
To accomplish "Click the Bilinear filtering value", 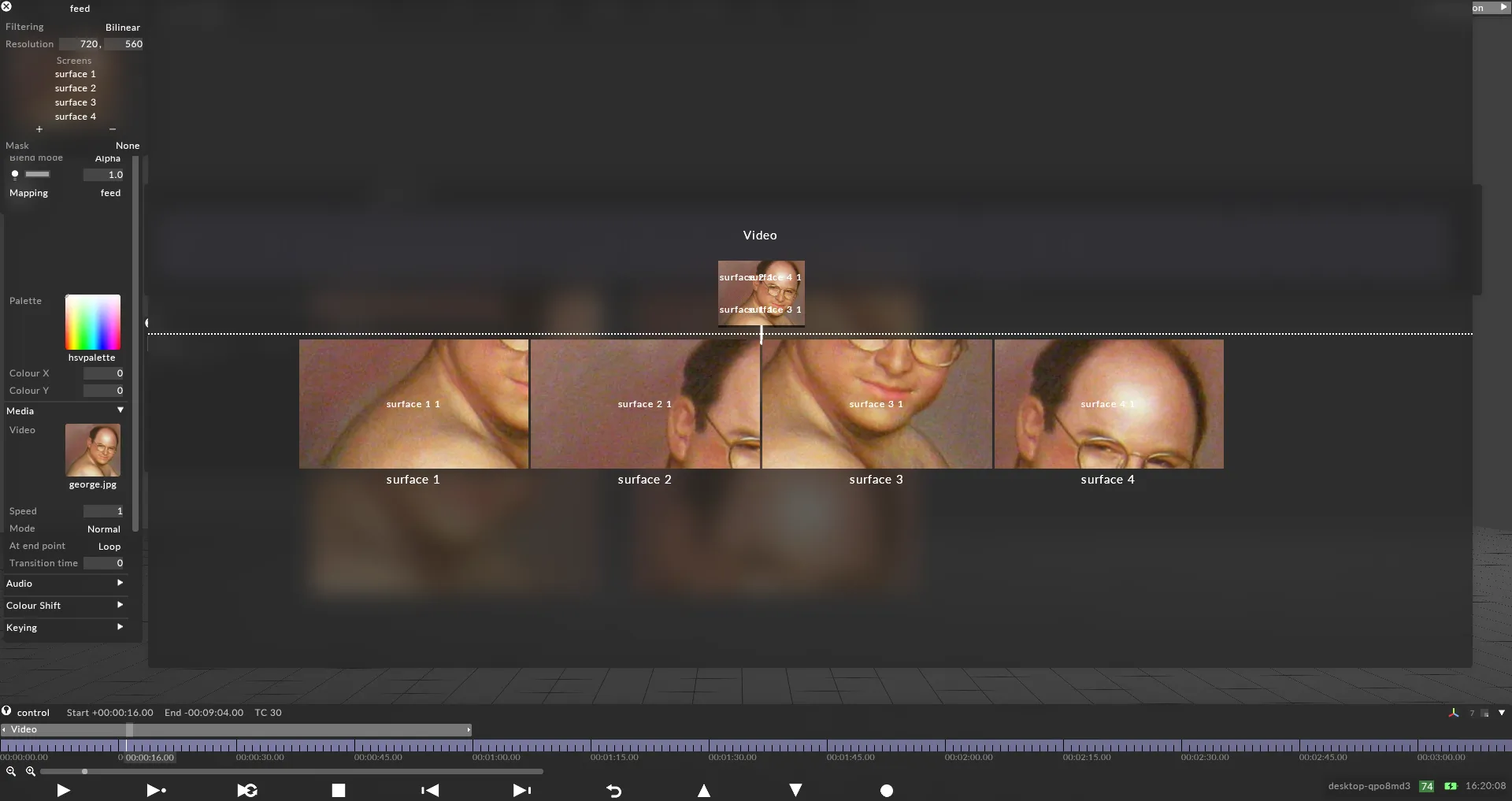I will pos(122,28).
